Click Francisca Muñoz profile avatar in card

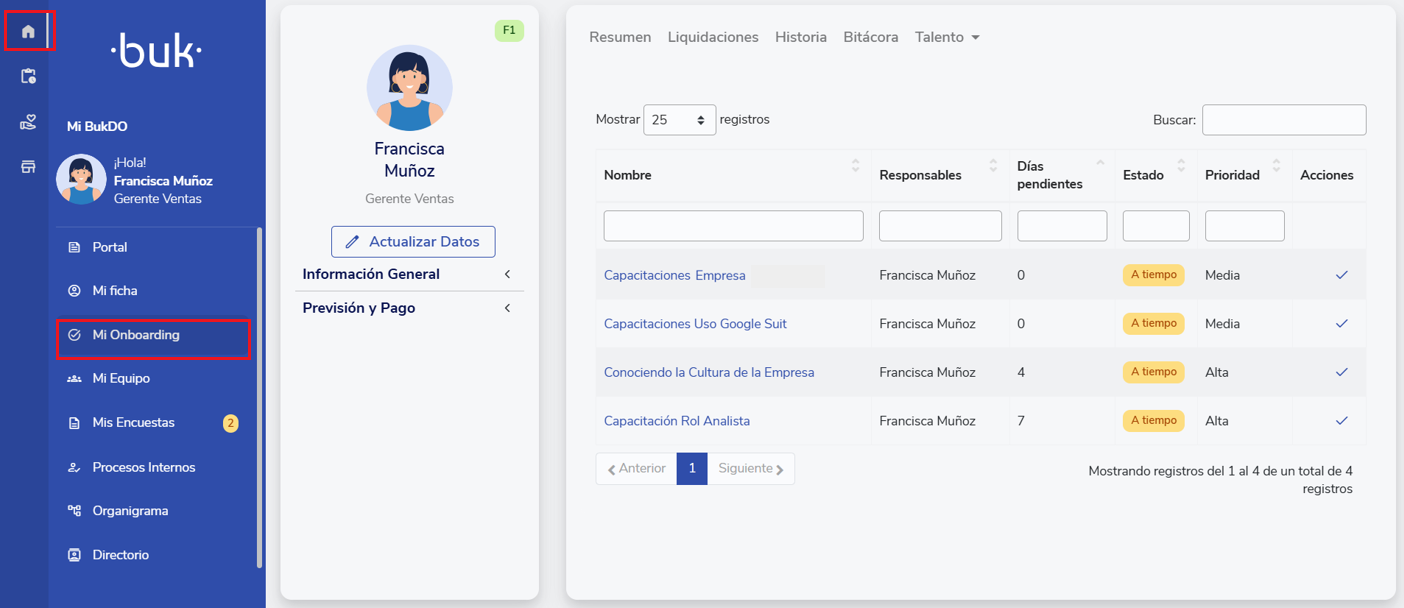409,88
